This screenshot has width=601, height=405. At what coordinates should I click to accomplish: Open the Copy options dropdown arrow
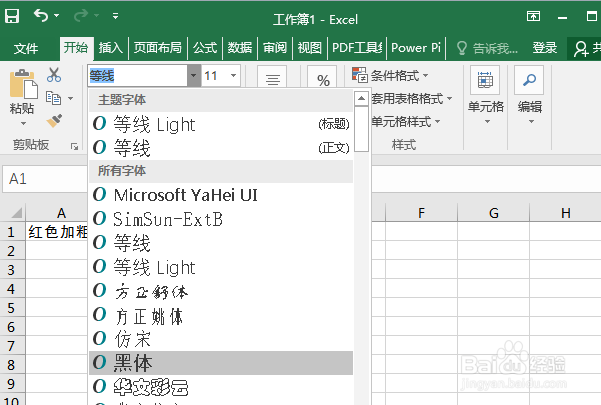(71, 98)
